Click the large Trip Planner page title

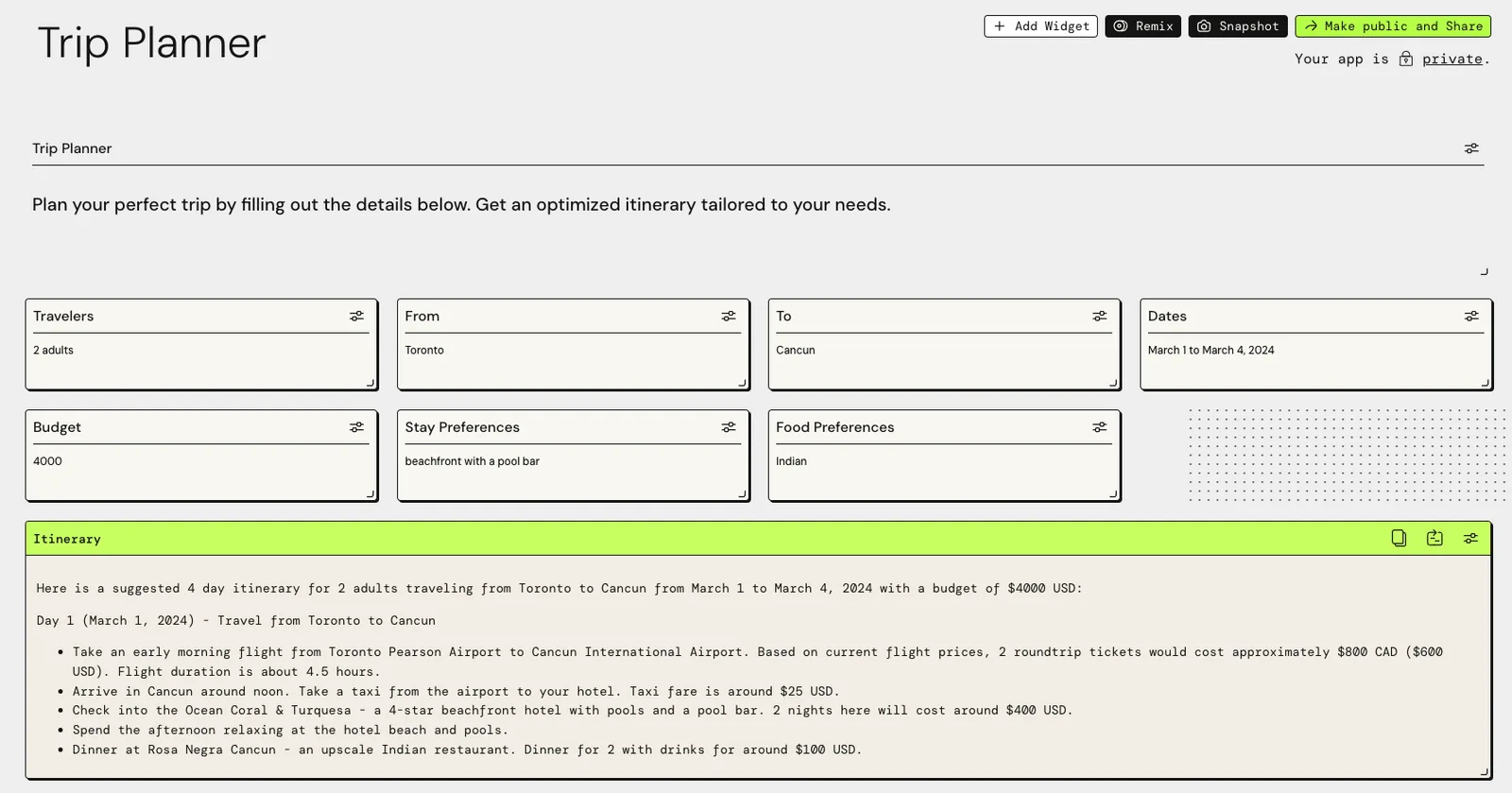[x=152, y=43]
